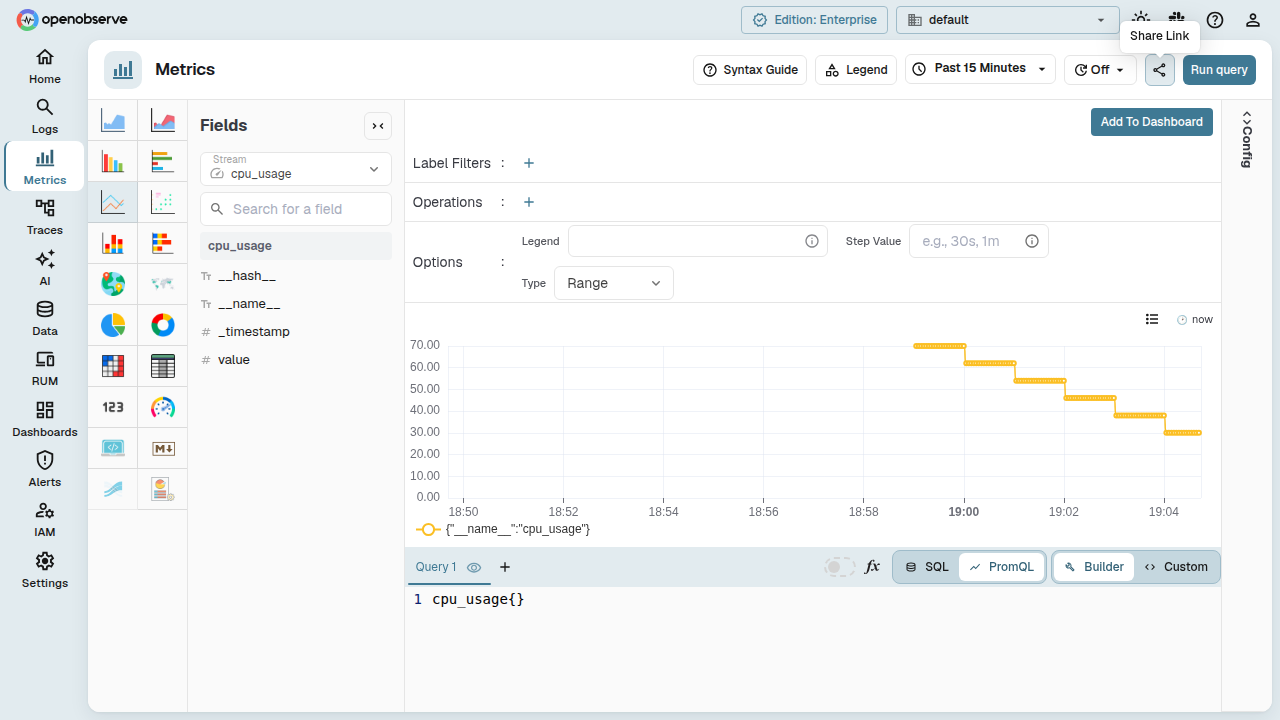1280x720 pixels.
Task: Open the Past 15 Minutes time picker
Action: click(x=980, y=69)
